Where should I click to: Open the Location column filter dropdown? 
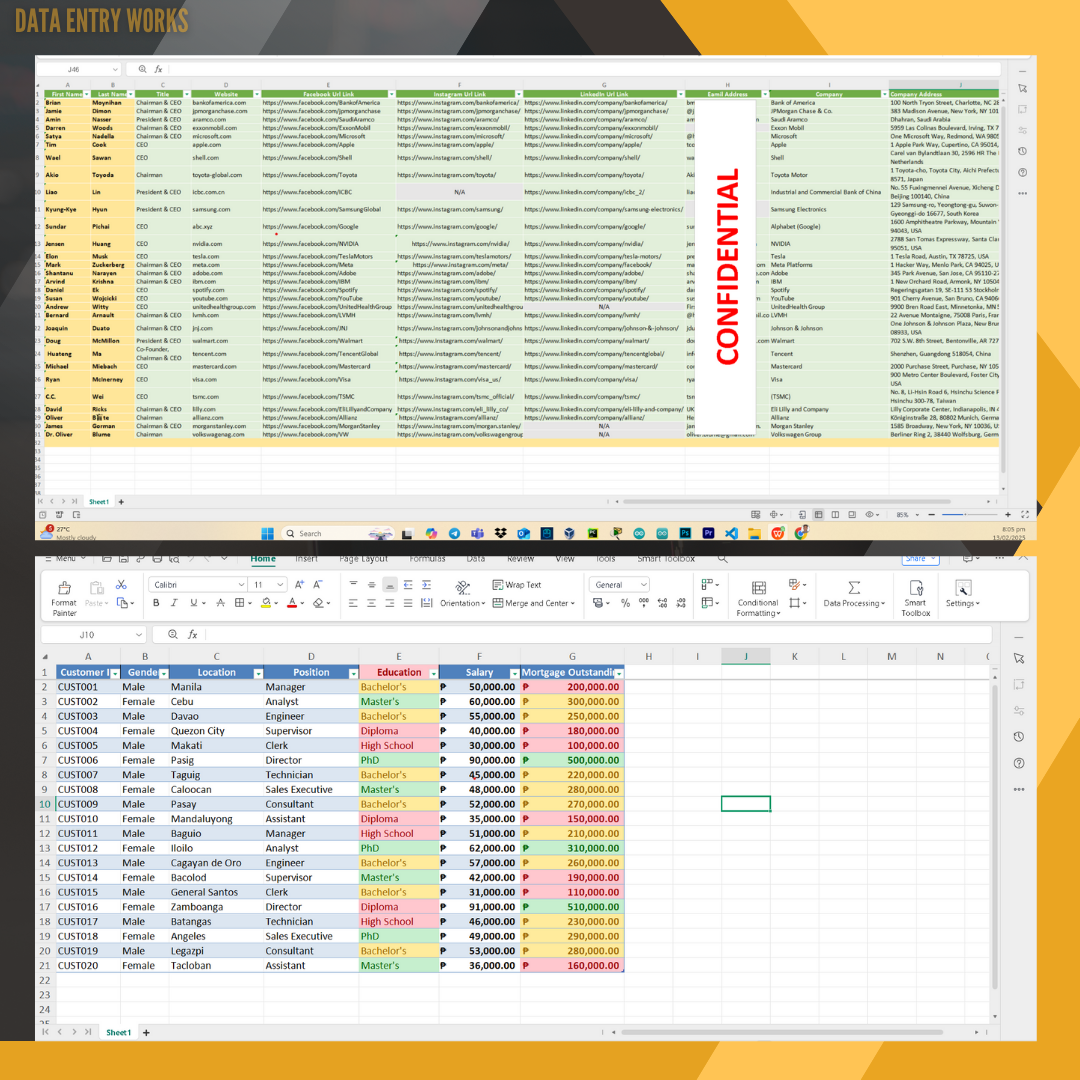258,673
